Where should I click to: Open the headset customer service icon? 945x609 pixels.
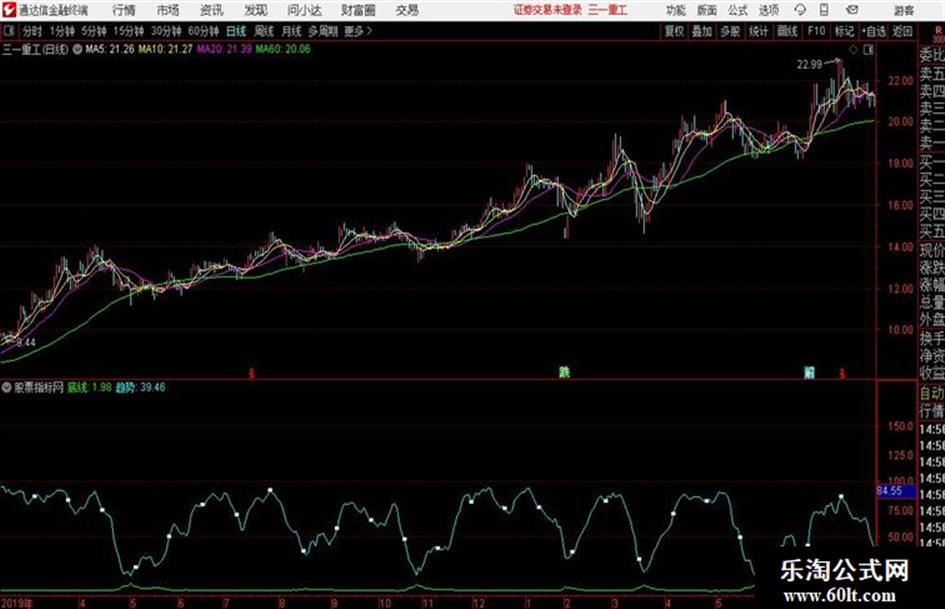pyautogui.click(x=800, y=10)
